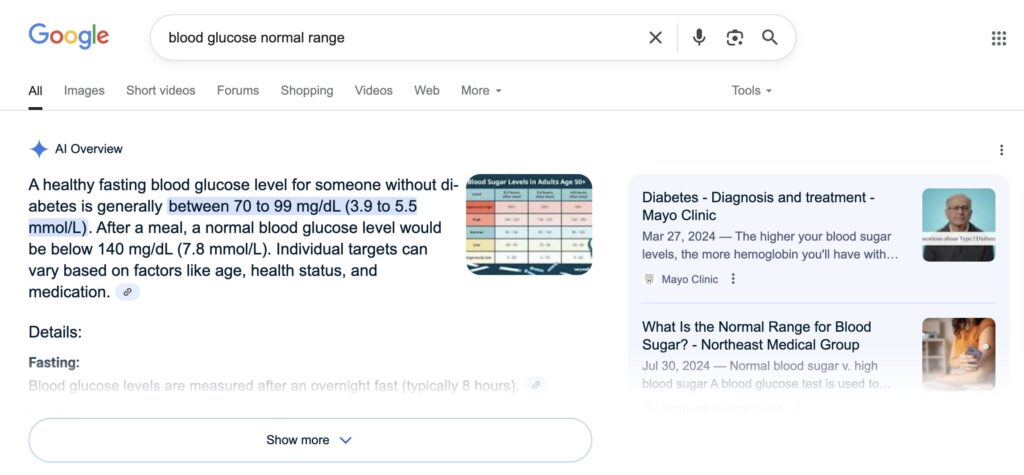1024x475 pixels.
Task: Click the 'Fasting:' subheading
Action: click(x=54, y=363)
